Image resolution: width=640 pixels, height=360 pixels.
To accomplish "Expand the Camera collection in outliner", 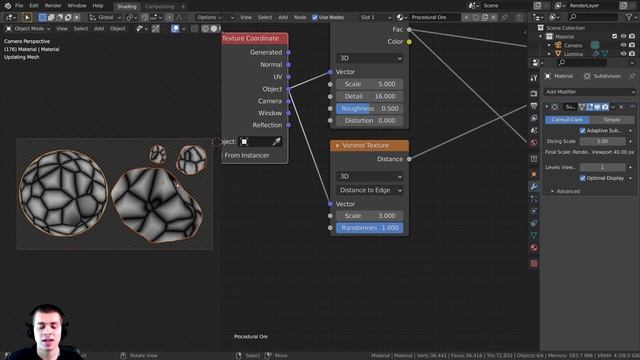I will pyautogui.click(x=549, y=45).
